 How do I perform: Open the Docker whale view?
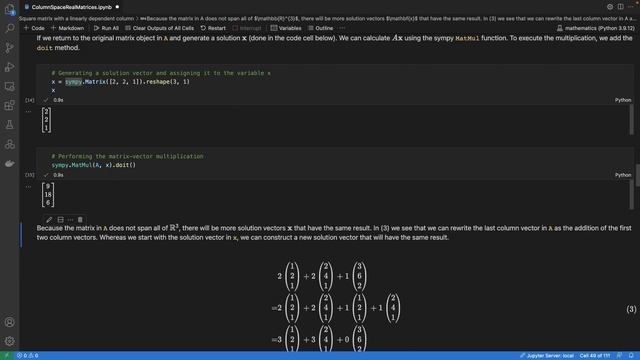point(9,163)
